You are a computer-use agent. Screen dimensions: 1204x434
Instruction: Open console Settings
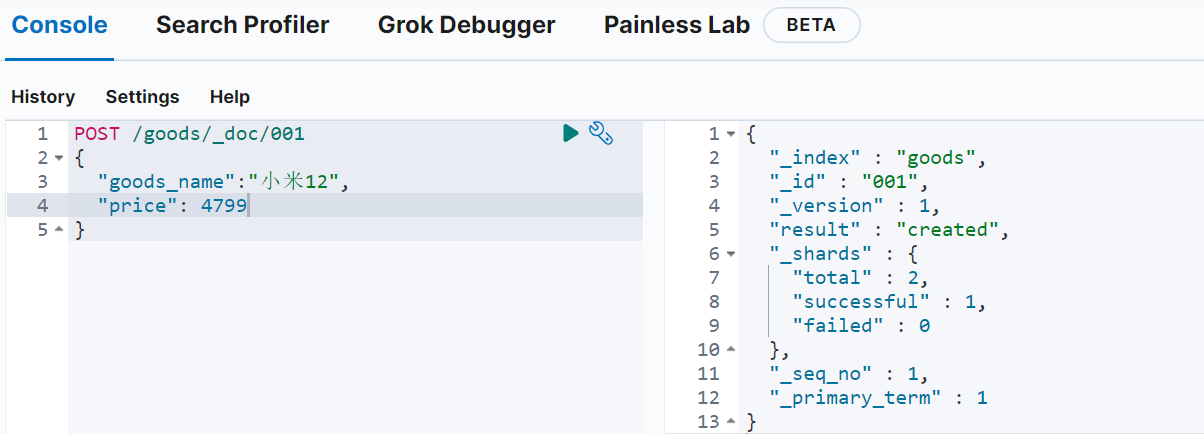point(142,97)
